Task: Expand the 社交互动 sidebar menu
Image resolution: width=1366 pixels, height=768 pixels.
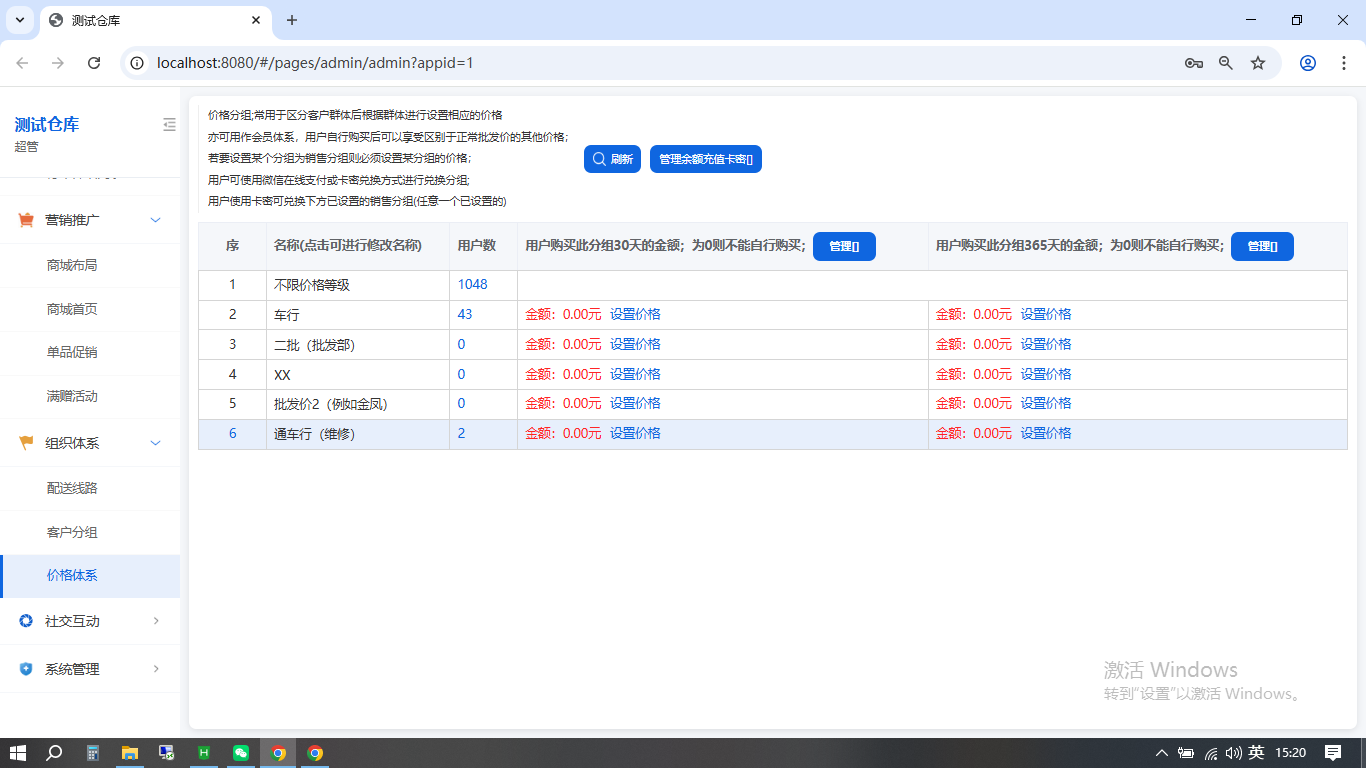Action: (90, 621)
